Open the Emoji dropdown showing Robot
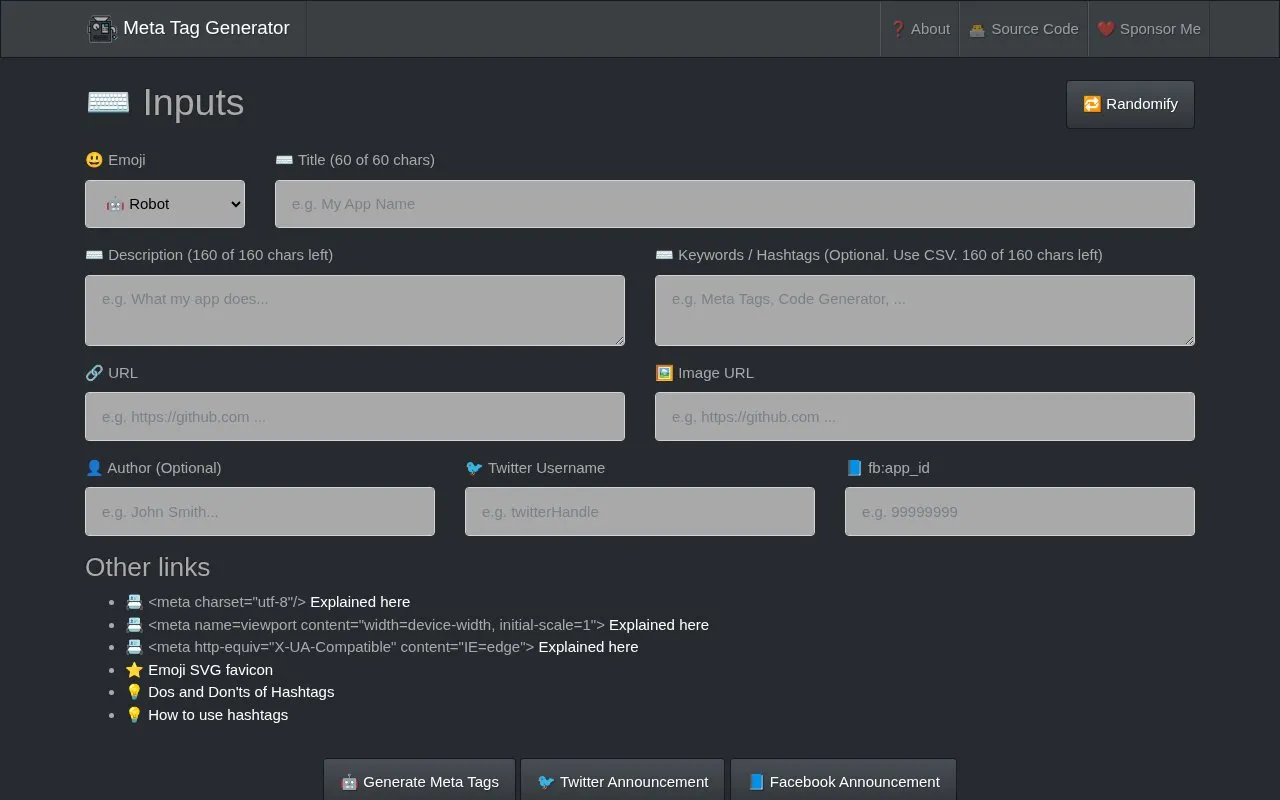This screenshot has height=800, width=1280. click(x=165, y=204)
